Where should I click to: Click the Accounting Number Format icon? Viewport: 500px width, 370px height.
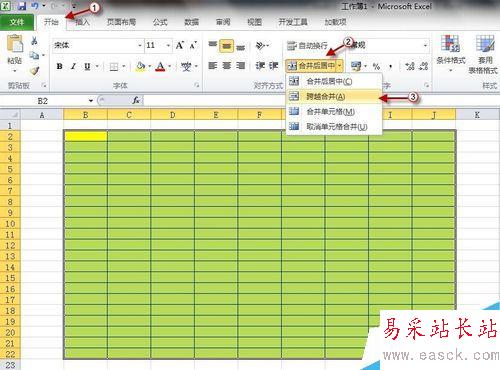[356, 66]
